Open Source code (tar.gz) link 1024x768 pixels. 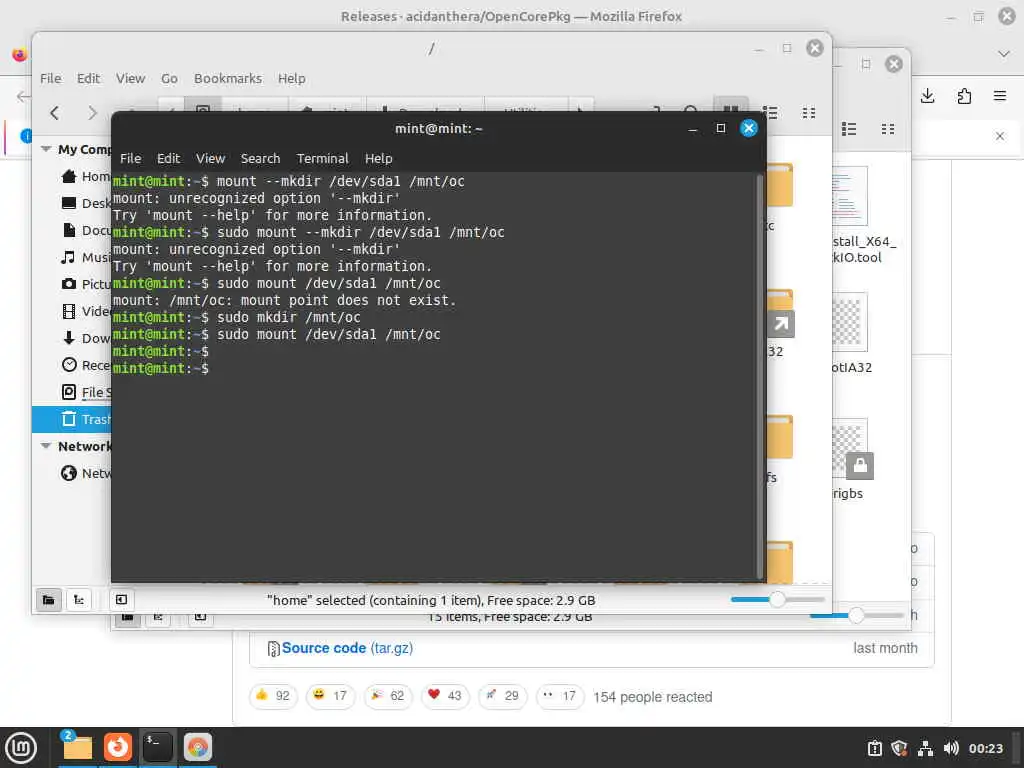[347, 648]
